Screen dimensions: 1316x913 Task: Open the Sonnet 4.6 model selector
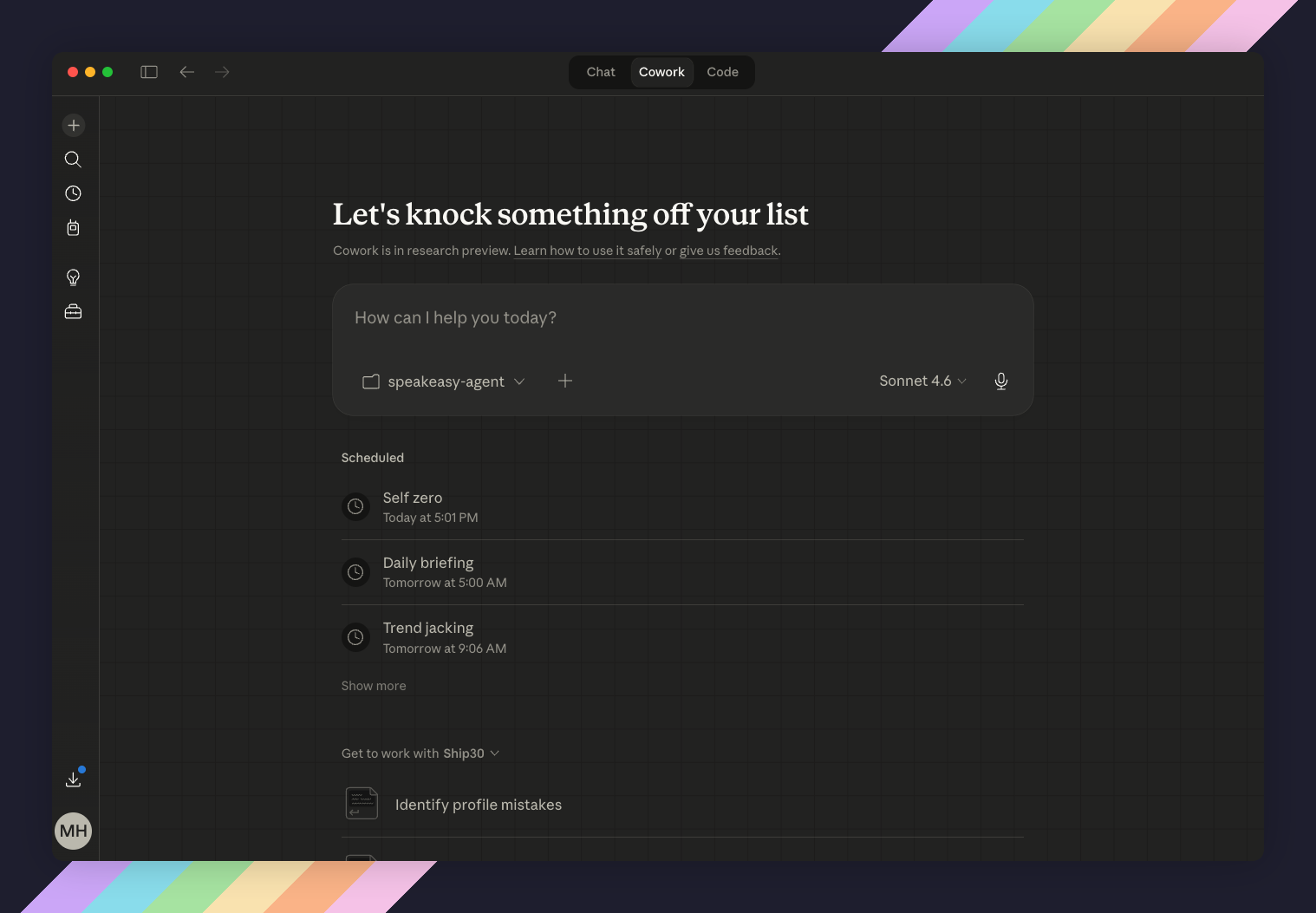(922, 382)
